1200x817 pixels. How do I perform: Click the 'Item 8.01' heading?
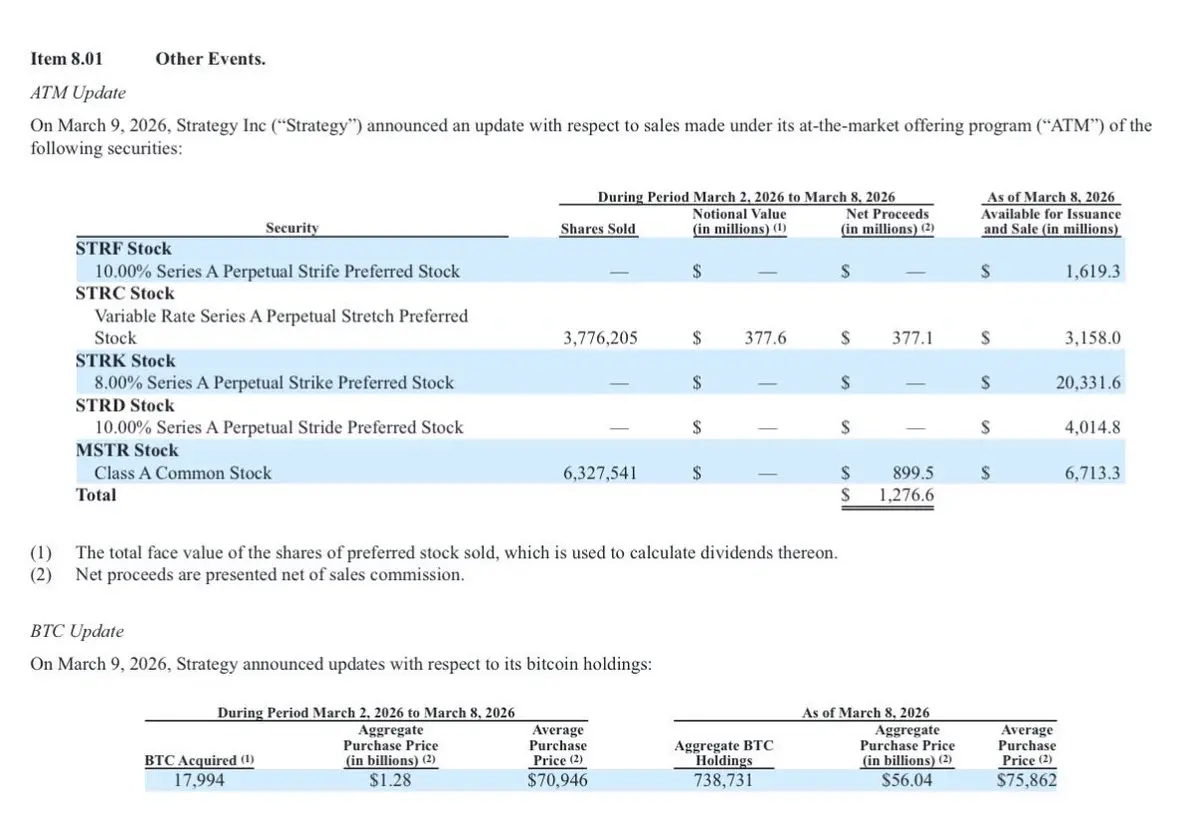[69, 59]
